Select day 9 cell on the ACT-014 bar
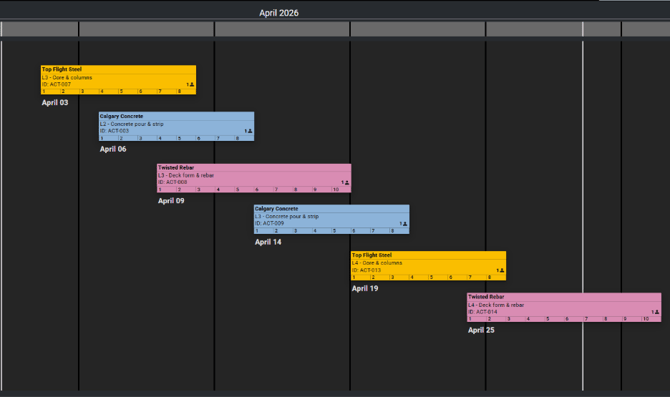The image size is (670, 397). coord(632,319)
